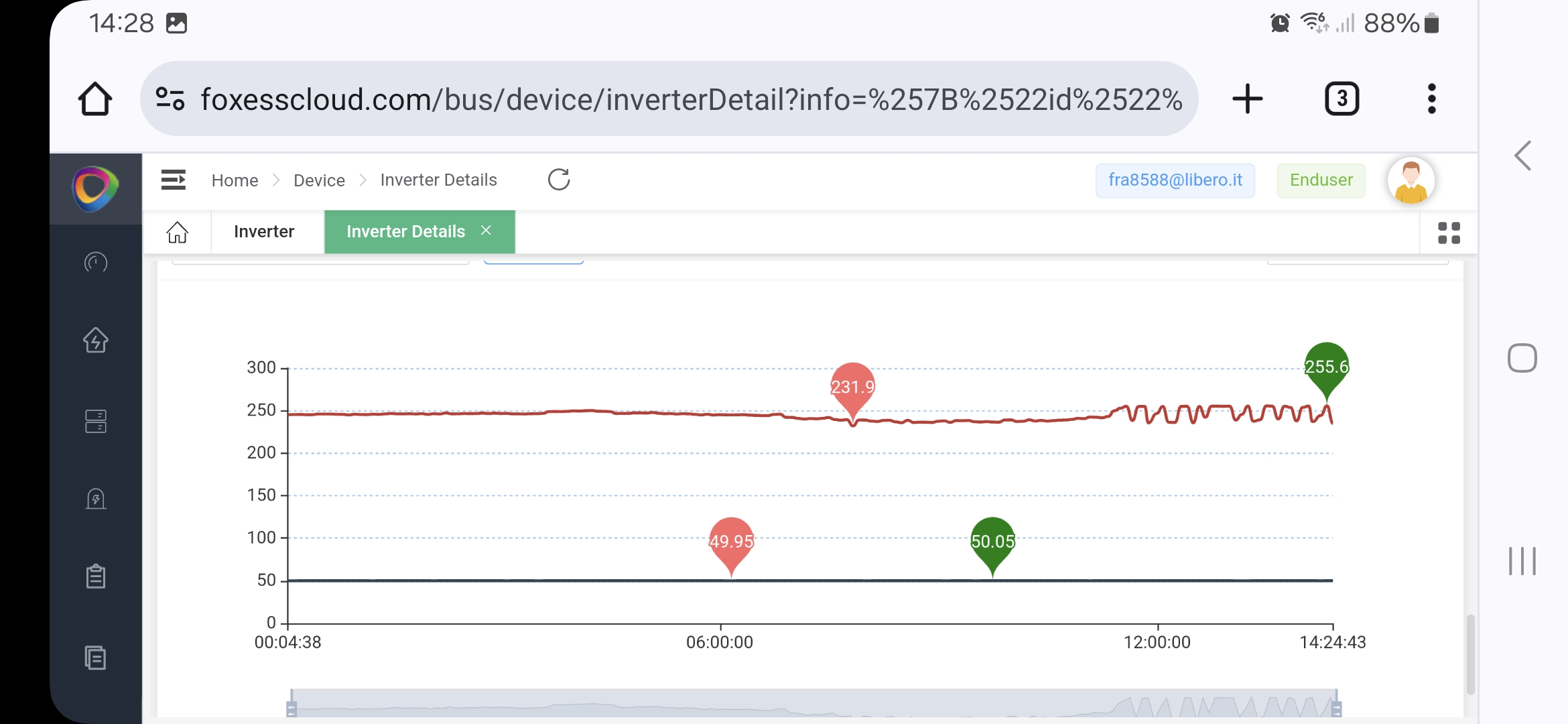Tap the browser address bar URL
The width and height of the screenshot is (1568, 724).
pyautogui.click(x=690, y=99)
